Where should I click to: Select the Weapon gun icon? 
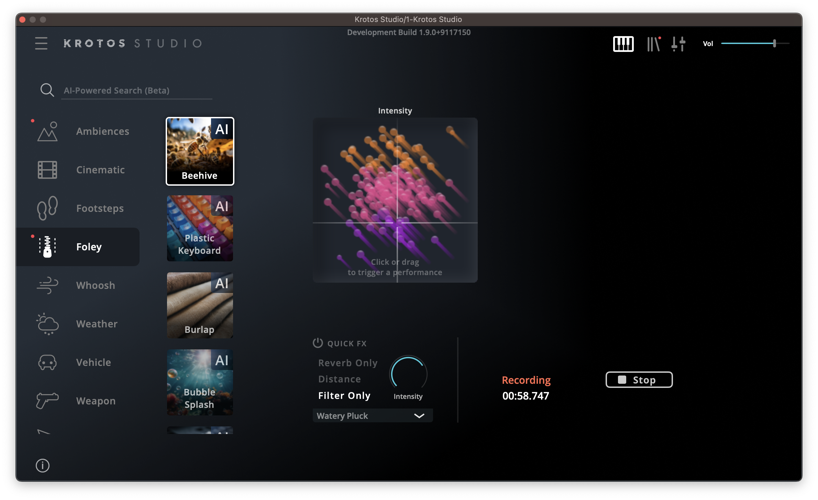coord(47,401)
